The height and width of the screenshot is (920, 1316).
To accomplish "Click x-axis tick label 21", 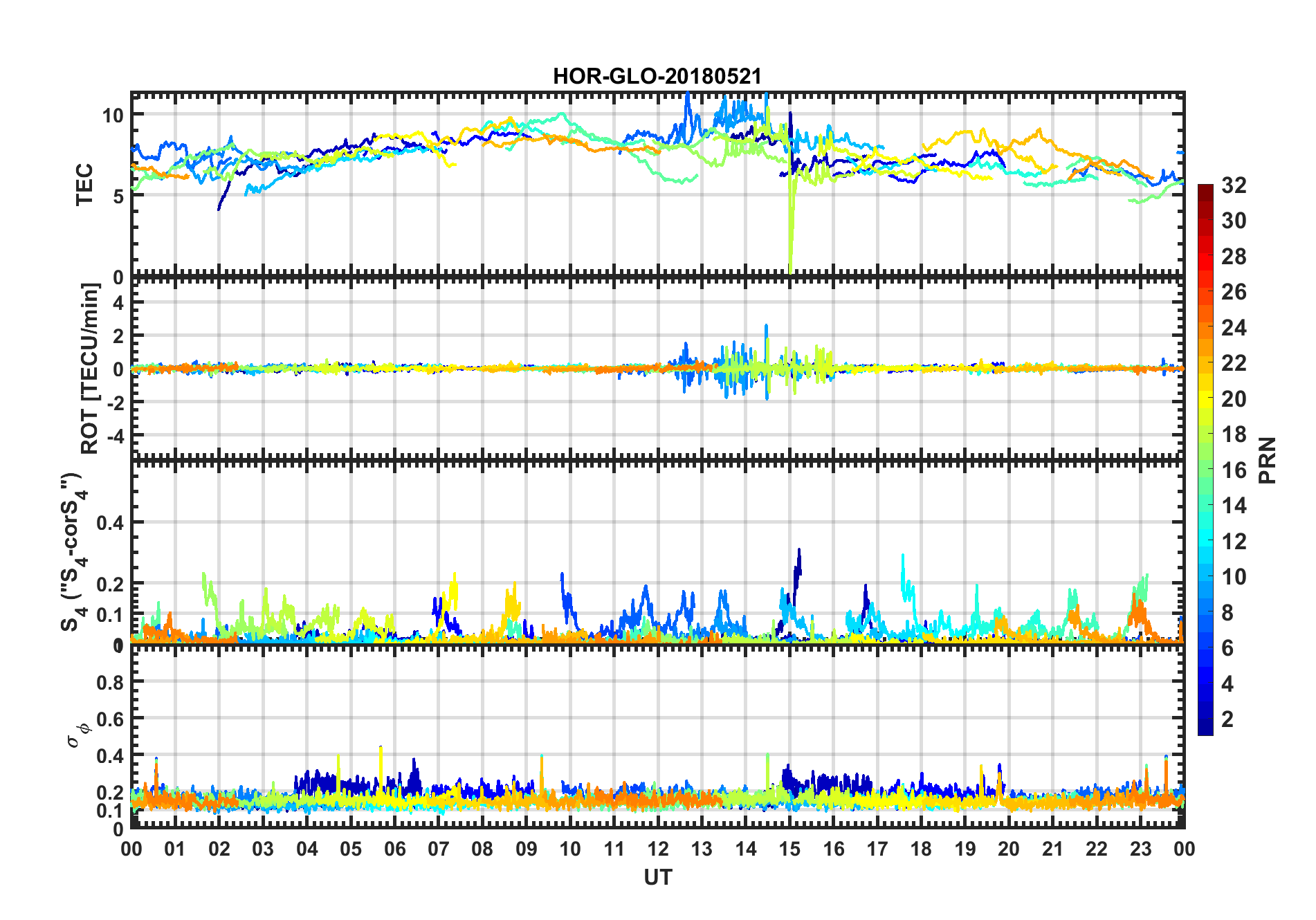I will (1052, 849).
